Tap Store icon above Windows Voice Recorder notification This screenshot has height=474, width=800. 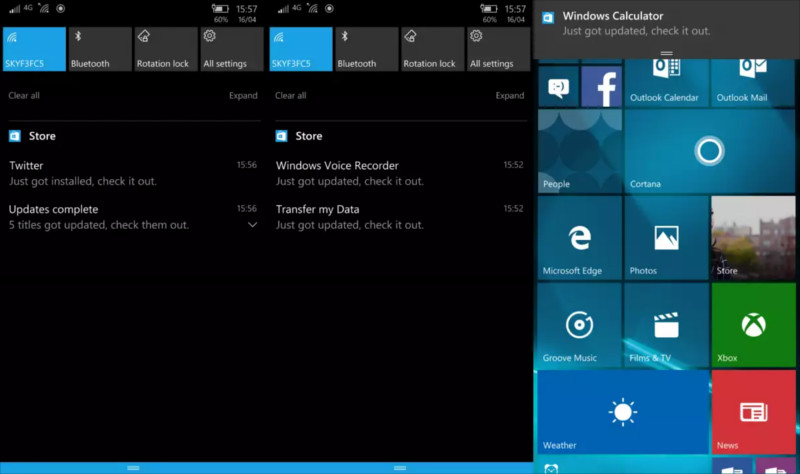pos(282,136)
